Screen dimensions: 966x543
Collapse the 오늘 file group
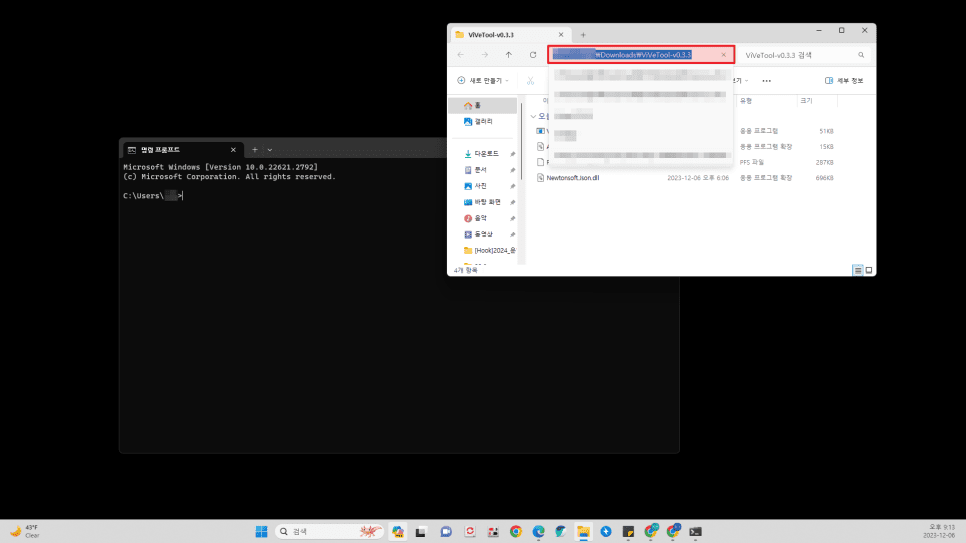(x=534, y=116)
